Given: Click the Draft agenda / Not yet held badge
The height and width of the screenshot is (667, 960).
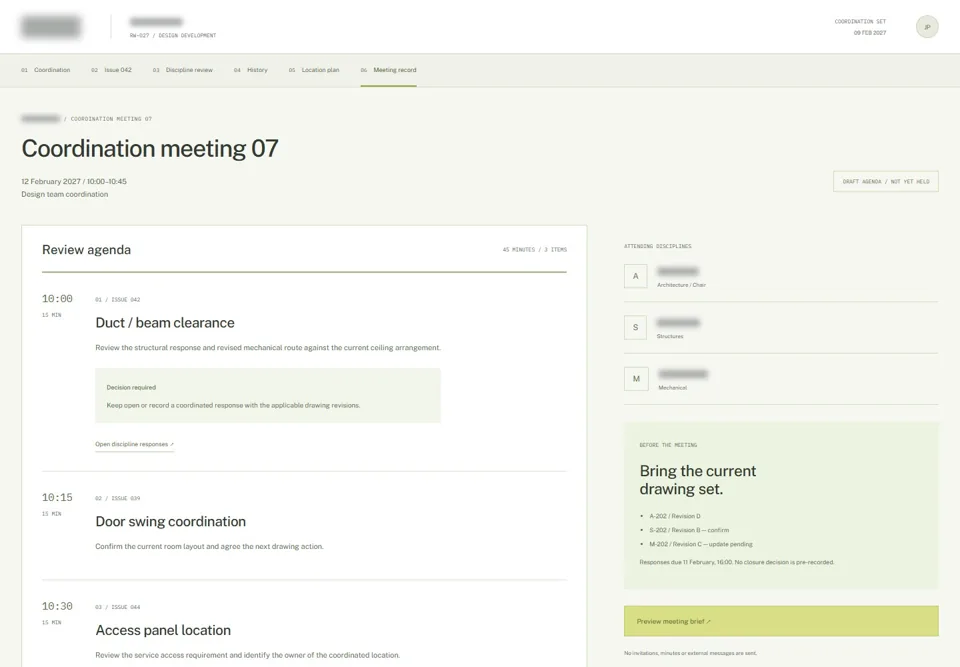Looking at the screenshot, I should coord(885,181).
